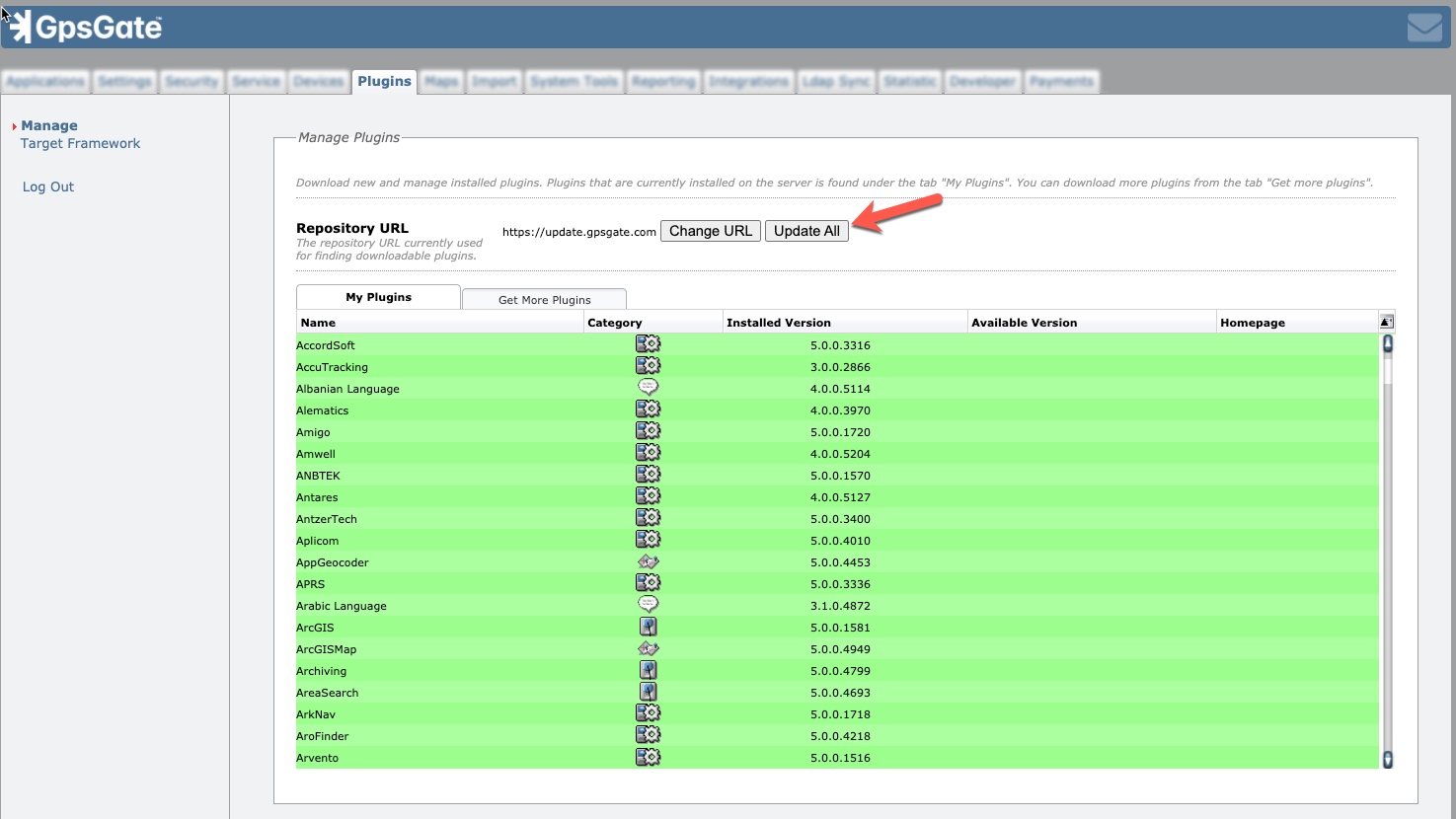
Task: Click version 5.0.0.1516 in Arvento row
Action: 840,758
